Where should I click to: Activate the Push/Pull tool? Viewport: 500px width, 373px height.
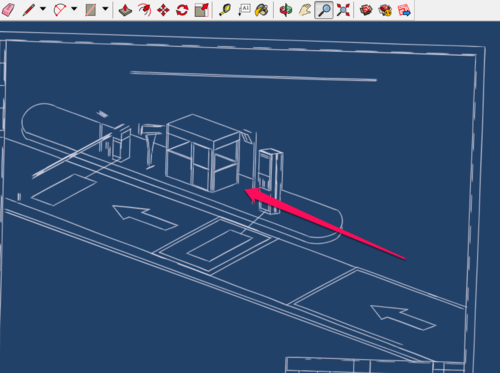point(125,10)
